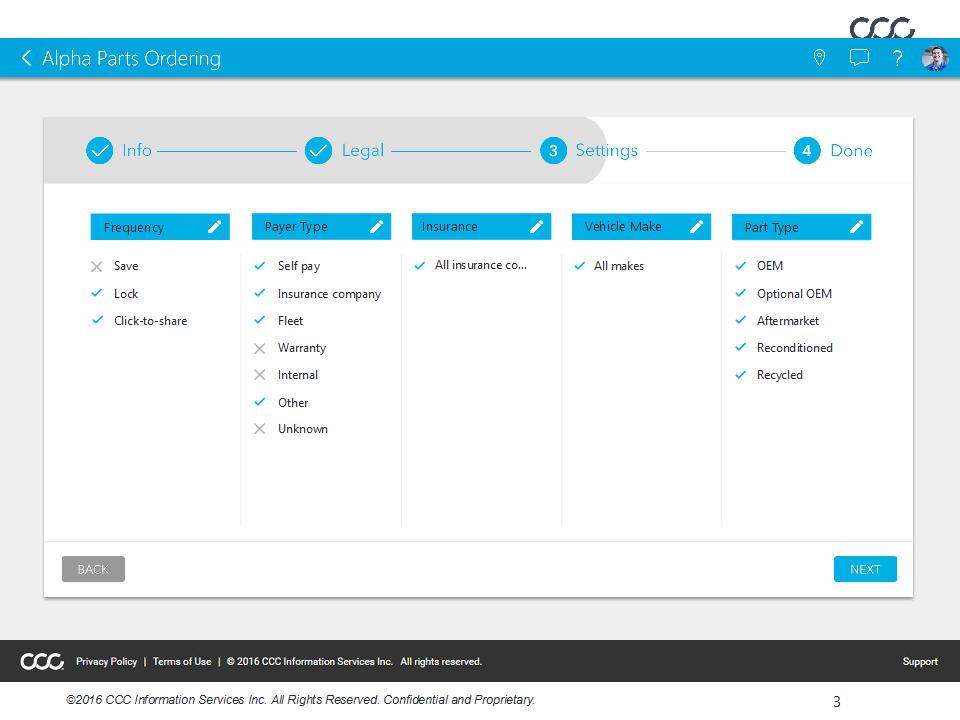Edit Part Type with pencil icon
This screenshot has width=960, height=720.
tap(857, 227)
